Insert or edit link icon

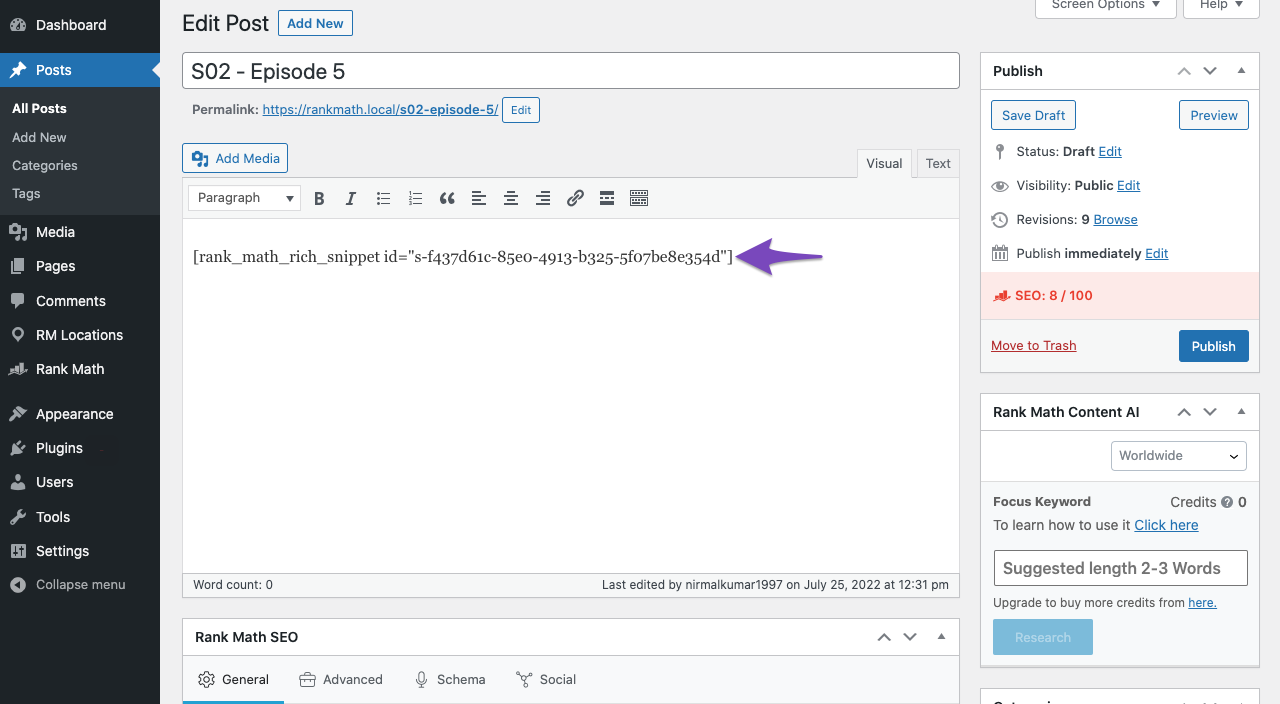(575, 198)
